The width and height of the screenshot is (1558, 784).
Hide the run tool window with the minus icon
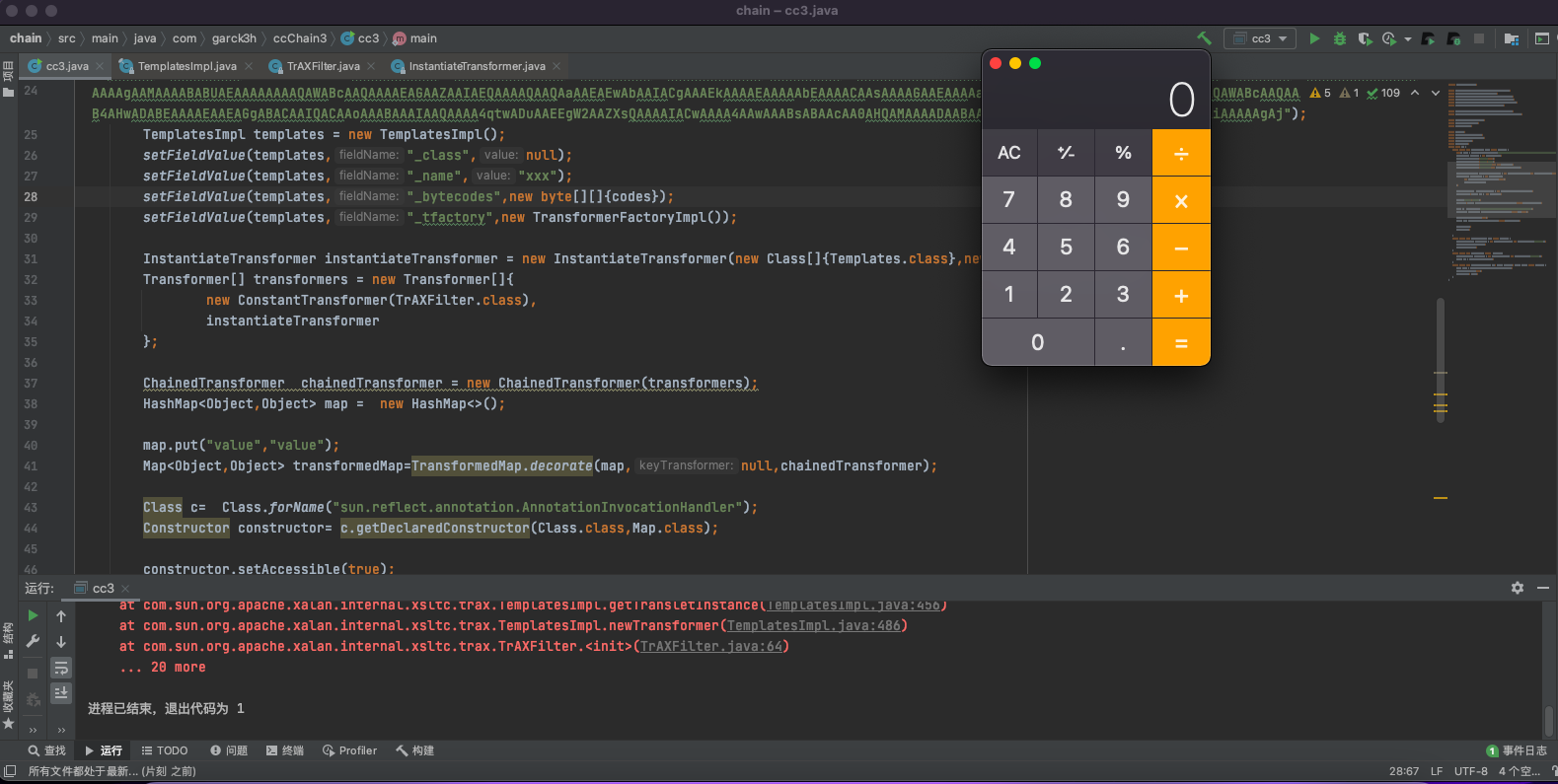click(1543, 588)
